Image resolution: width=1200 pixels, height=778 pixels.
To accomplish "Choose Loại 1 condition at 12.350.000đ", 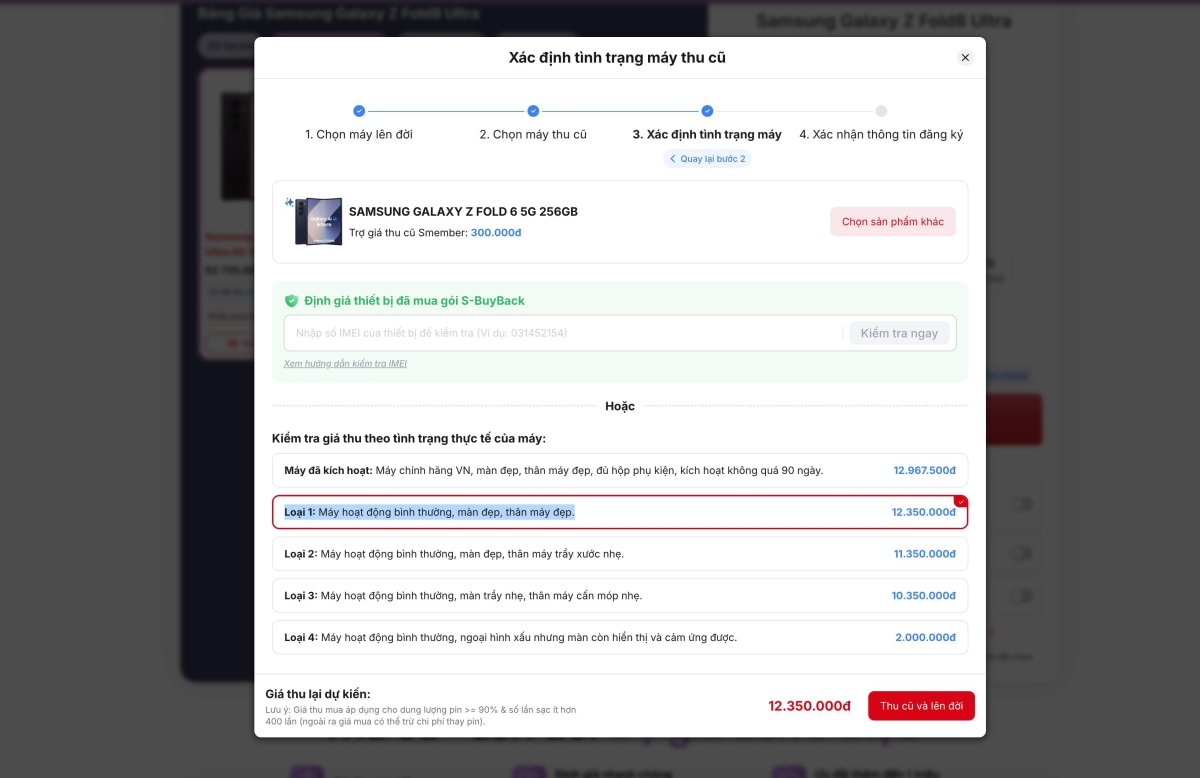I will coord(620,512).
